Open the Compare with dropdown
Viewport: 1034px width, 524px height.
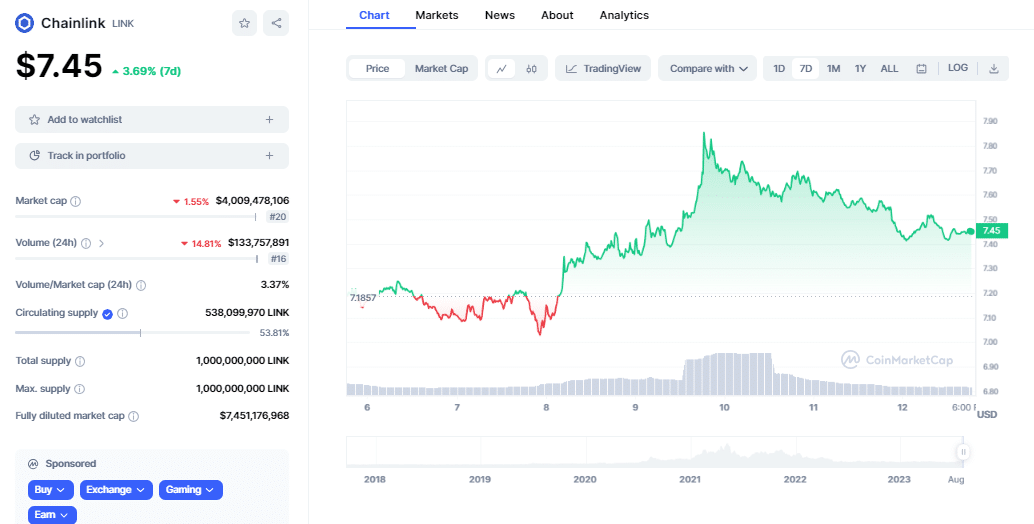point(708,69)
